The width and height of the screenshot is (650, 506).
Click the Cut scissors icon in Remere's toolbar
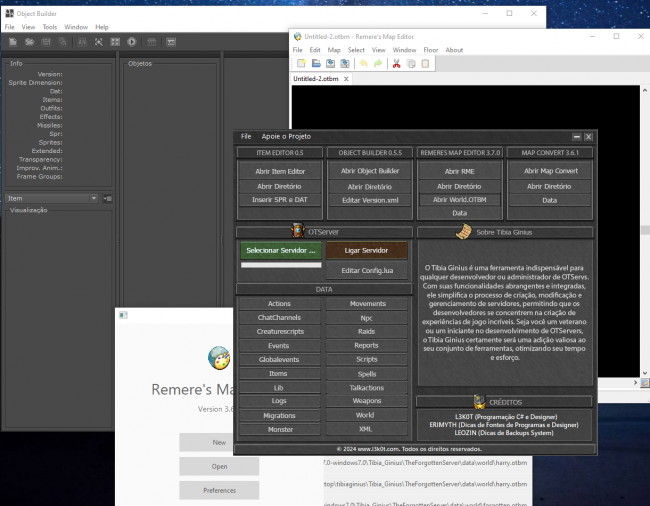397,63
